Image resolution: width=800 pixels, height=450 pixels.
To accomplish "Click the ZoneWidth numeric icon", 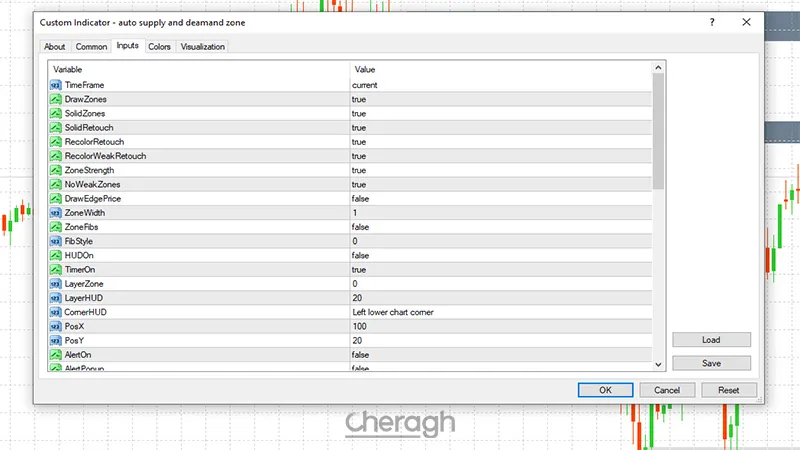I will tap(55, 213).
